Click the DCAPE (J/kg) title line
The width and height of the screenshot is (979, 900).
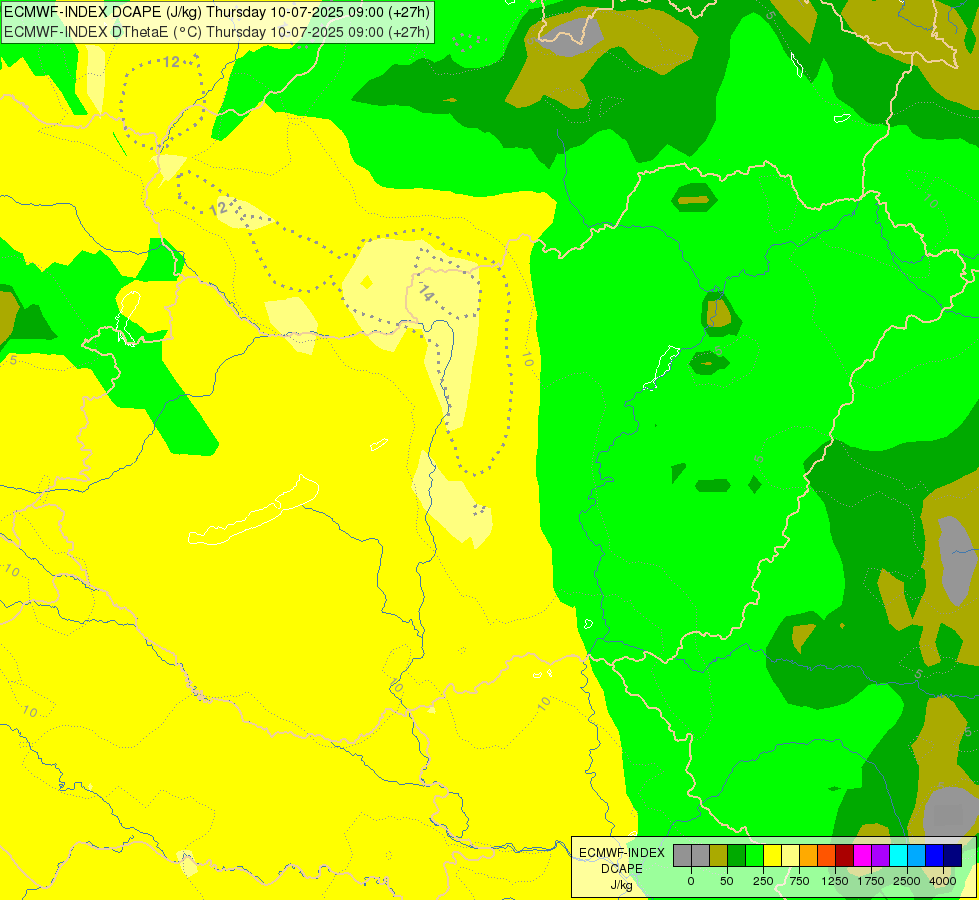pos(217,12)
